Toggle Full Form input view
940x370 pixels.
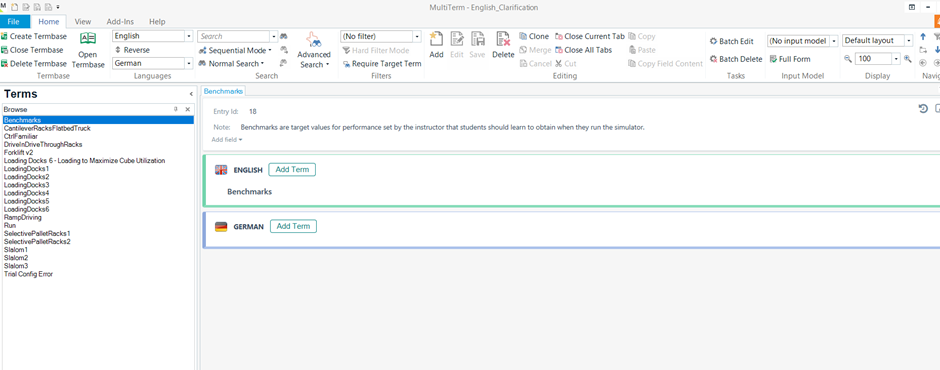[790, 59]
